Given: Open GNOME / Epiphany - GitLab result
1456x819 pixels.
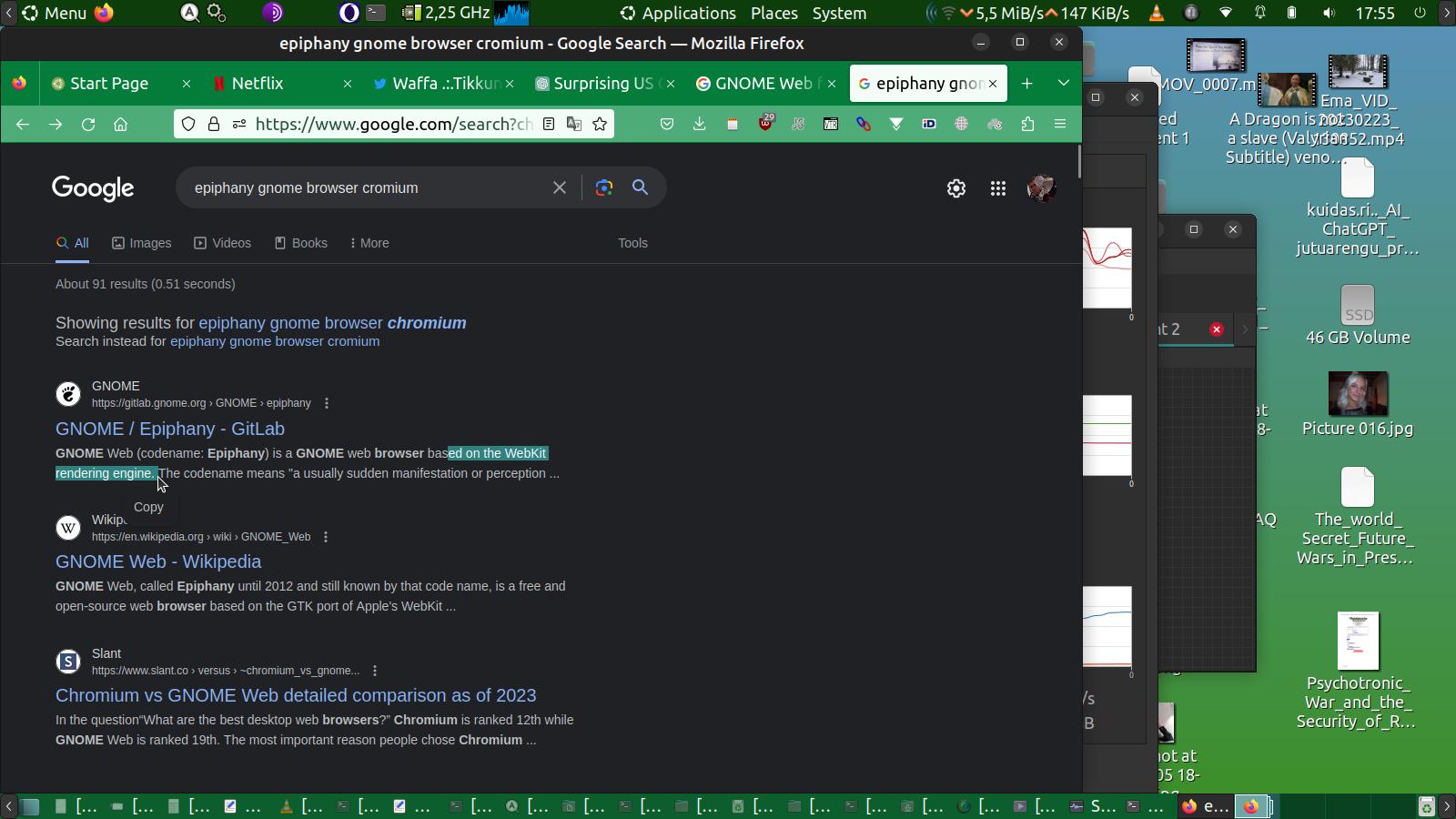Looking at the screenshot, I should click(170, 429).
